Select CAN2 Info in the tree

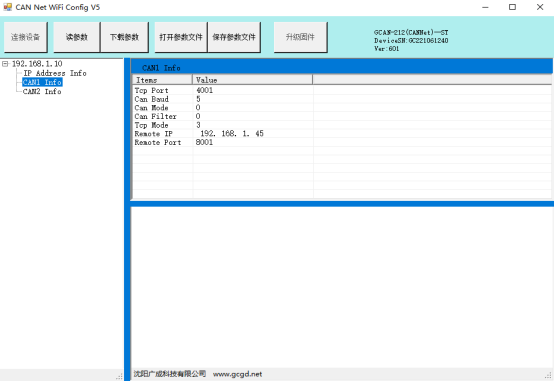tap(42, 92)
